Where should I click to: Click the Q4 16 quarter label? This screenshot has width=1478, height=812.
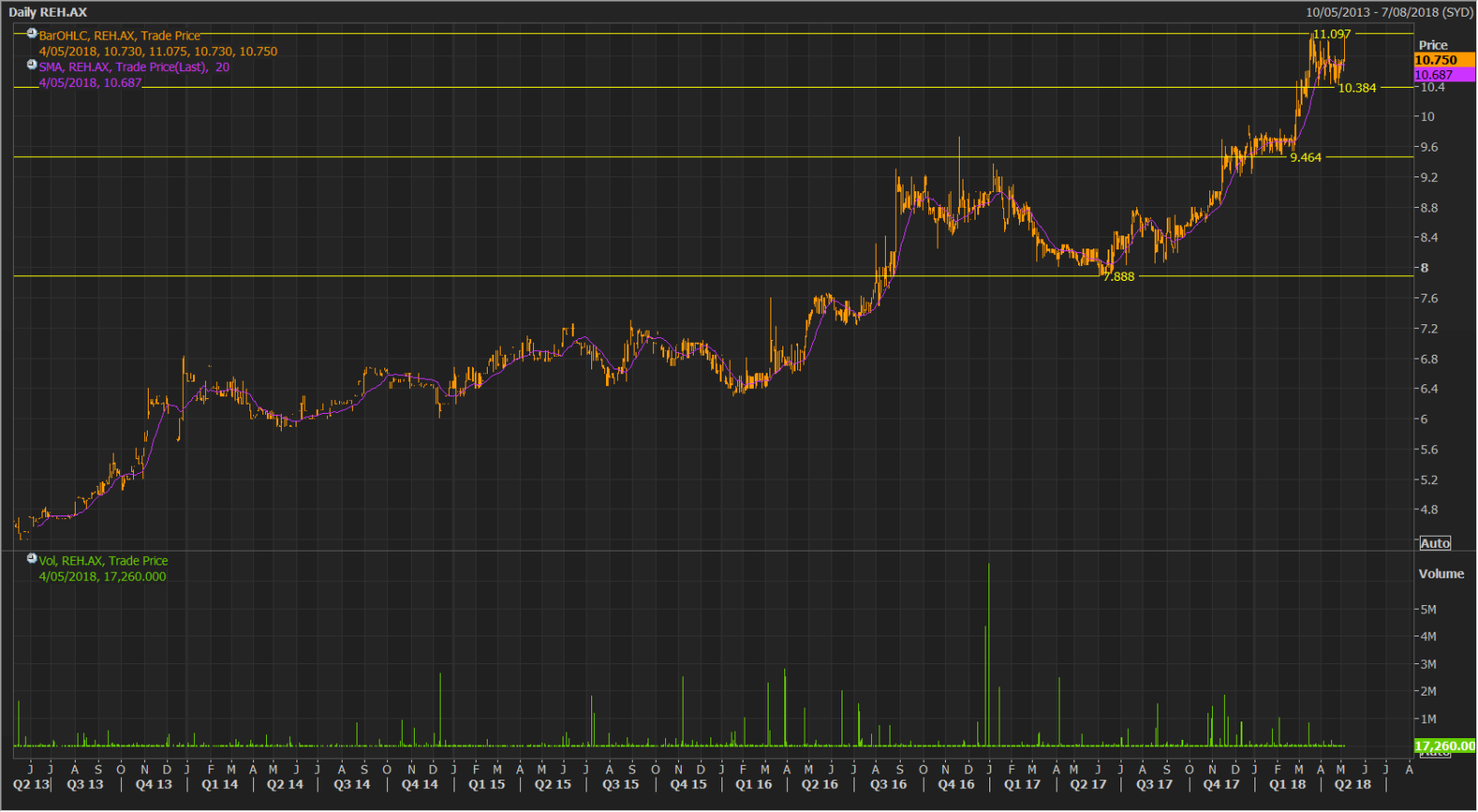(x=956, y=784)
